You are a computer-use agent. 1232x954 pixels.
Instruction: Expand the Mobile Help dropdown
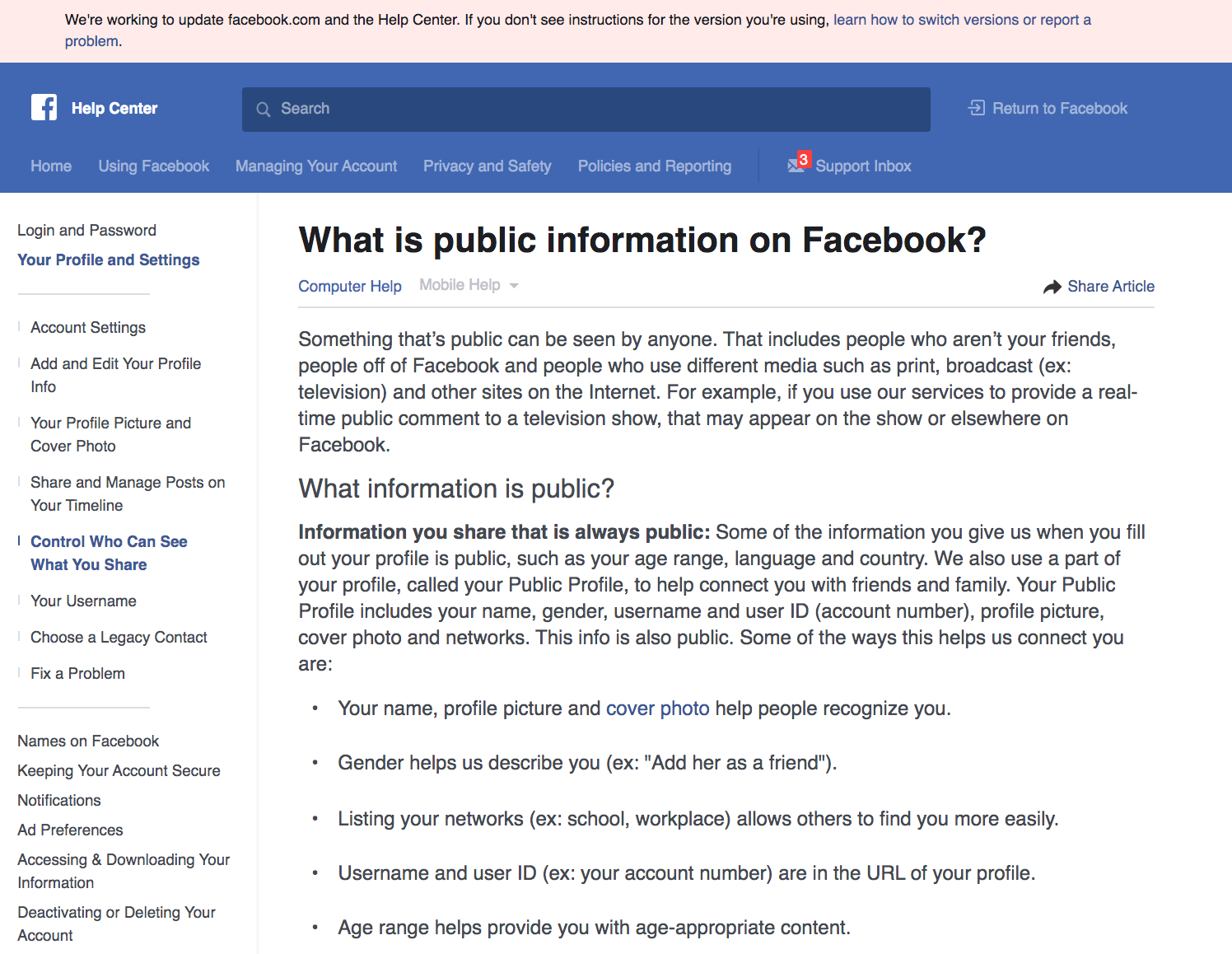(x=469, y=285)
